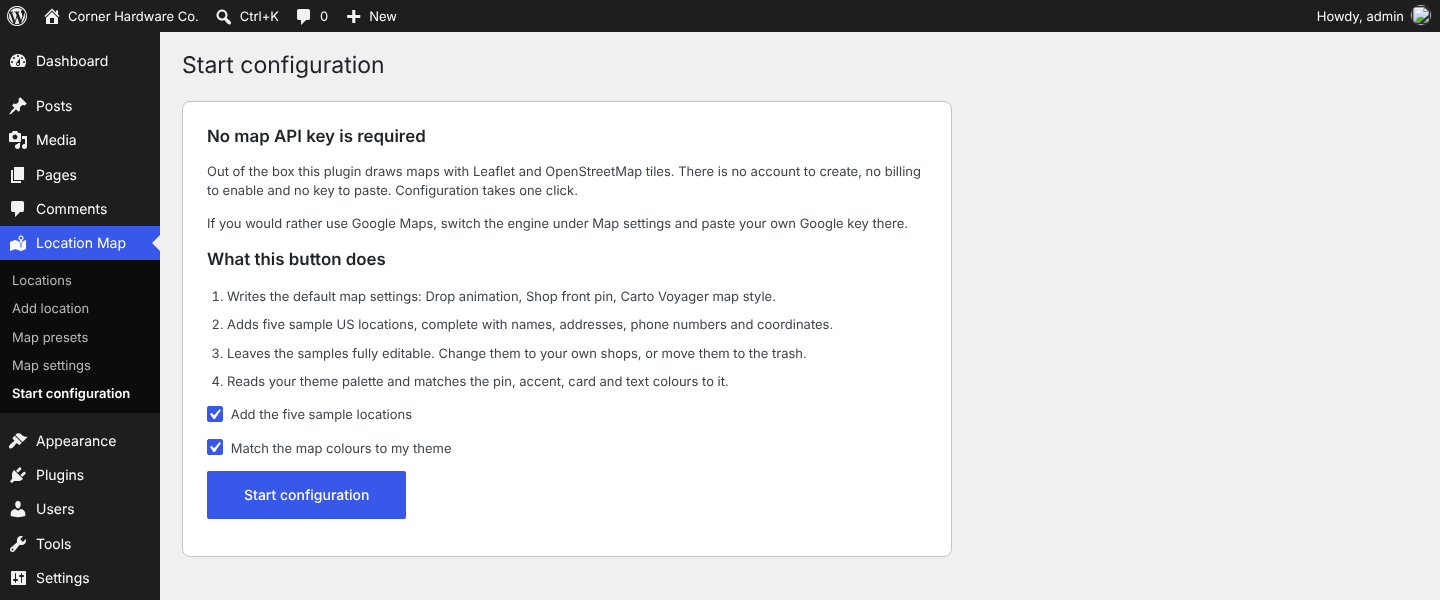Open the Tools menu label
The image size is (1440, 600).
coord(53,544)
